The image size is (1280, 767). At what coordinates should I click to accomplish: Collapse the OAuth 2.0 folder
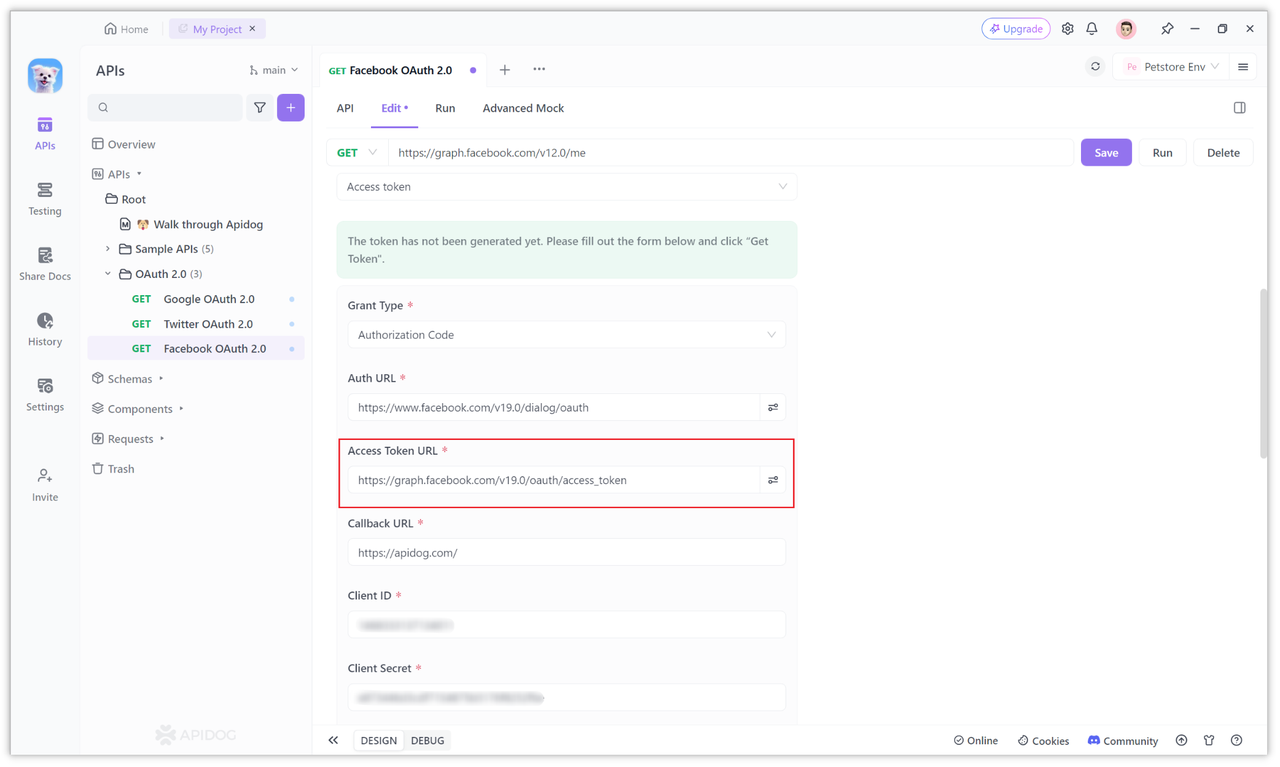pyautogui.click(x=108, y=274)
